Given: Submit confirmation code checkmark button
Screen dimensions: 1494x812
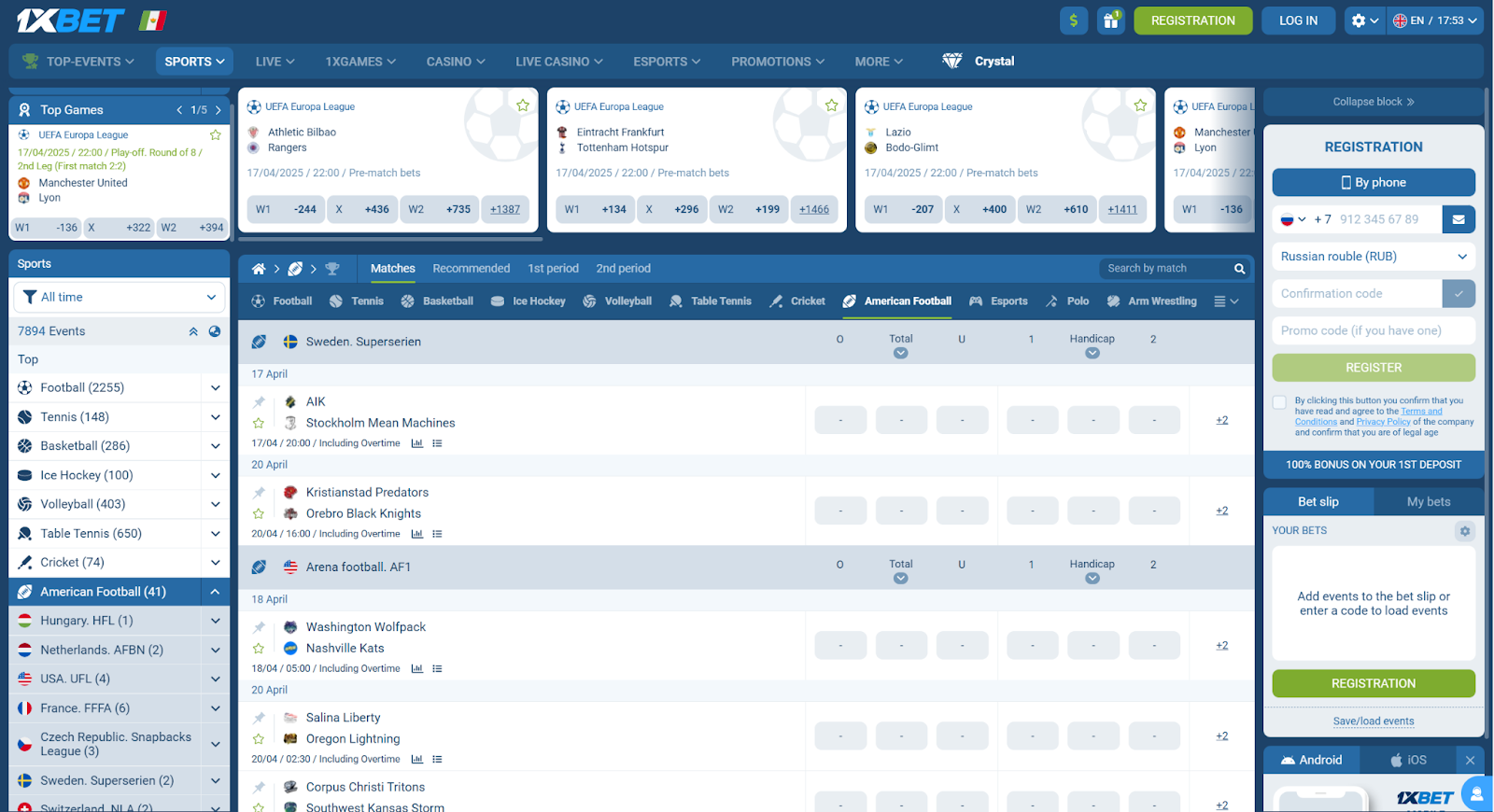Looking at the screenshot, I should (x=1459, y=294).
